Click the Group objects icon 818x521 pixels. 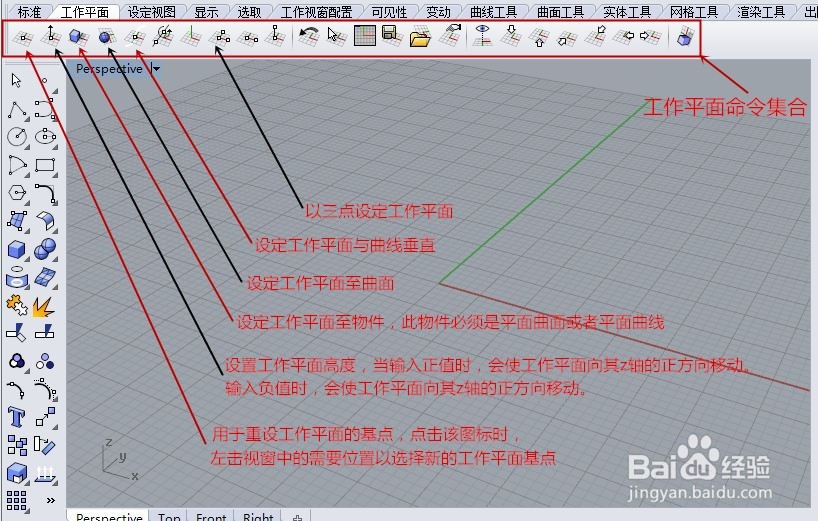pyautogui.click(x=17, y=361)
